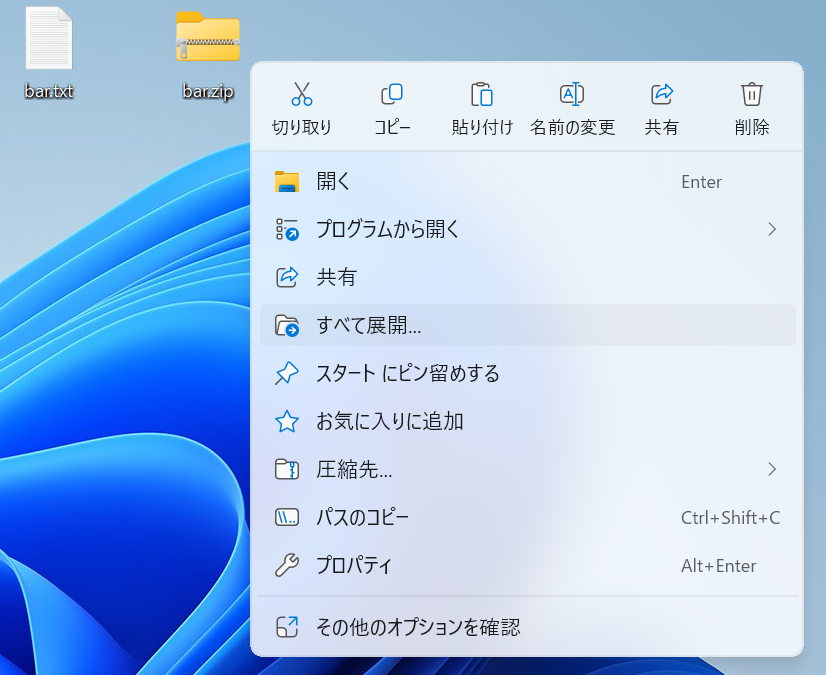Screen dimensions: 826x675
Task: Click パスのコピー to copy path
Action: pyautogui.click(x=362, y=517)
